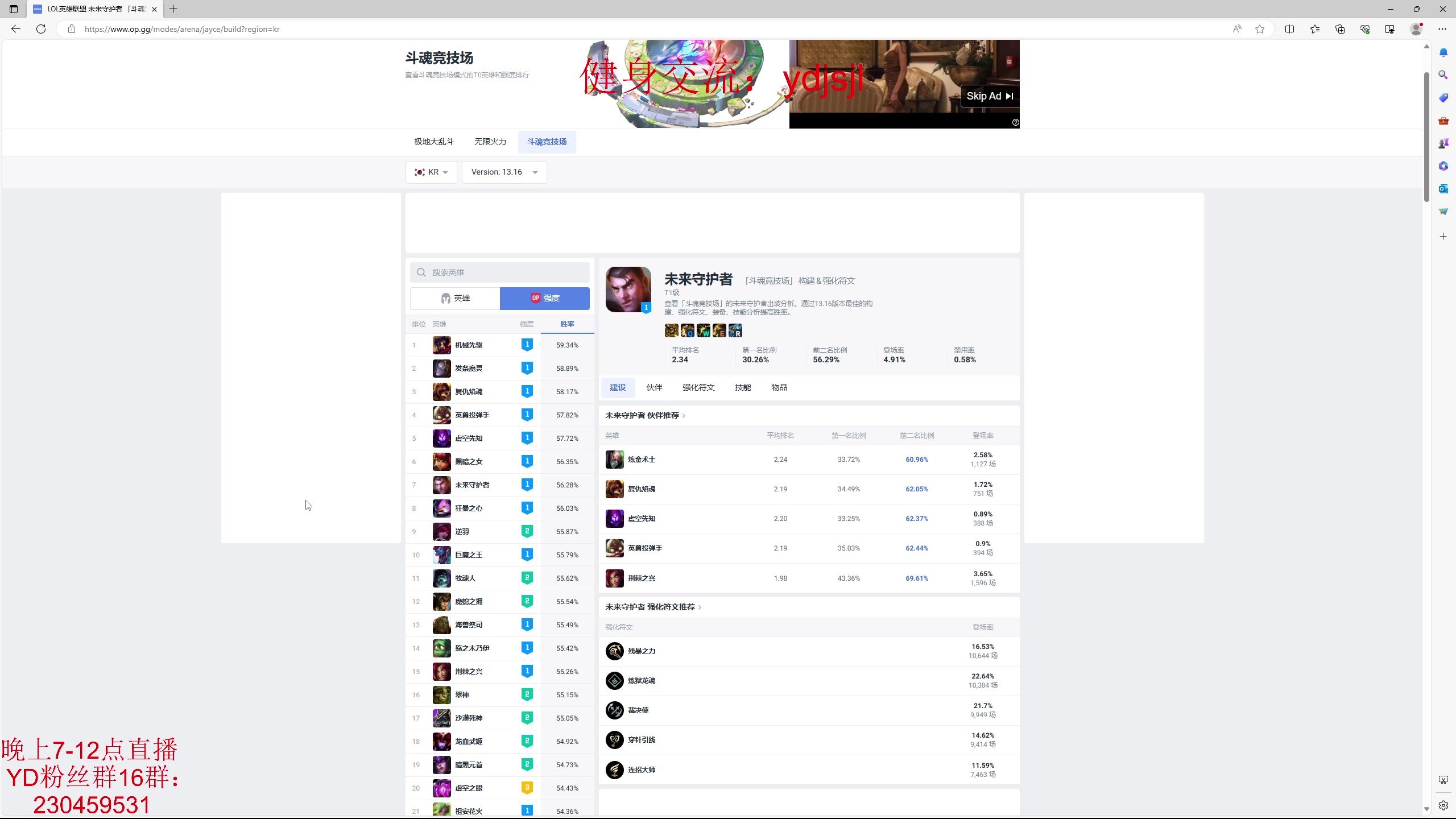1456x819 pixels.
Task: Open the read aloud icon in address bar
Action: [x=1237, y=29]
